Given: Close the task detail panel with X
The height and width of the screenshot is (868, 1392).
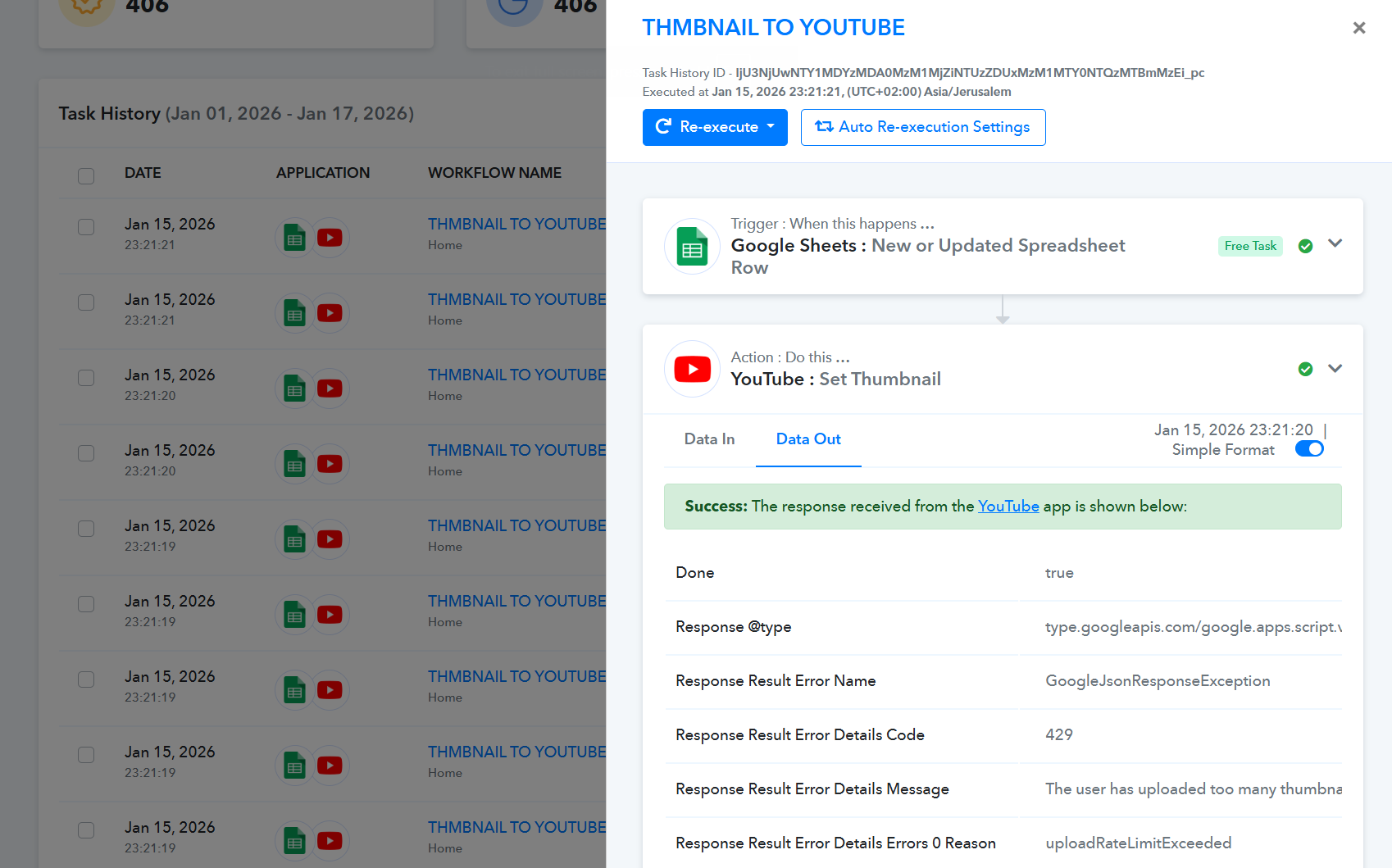Looking at the screenshot, I should click(1358, 28).
